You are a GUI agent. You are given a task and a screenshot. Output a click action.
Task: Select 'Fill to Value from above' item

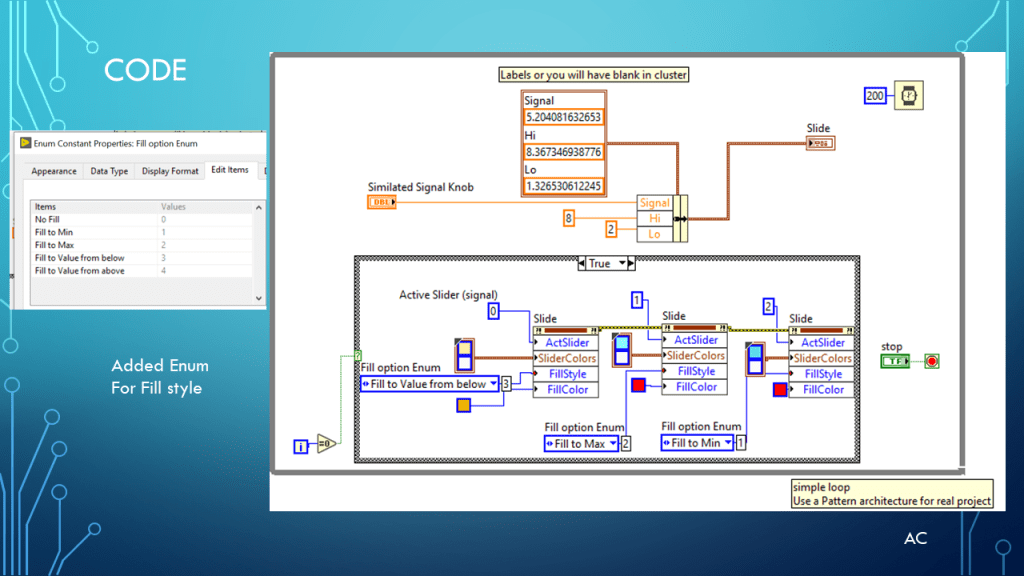pyautogui.click(x=80, y=271)
